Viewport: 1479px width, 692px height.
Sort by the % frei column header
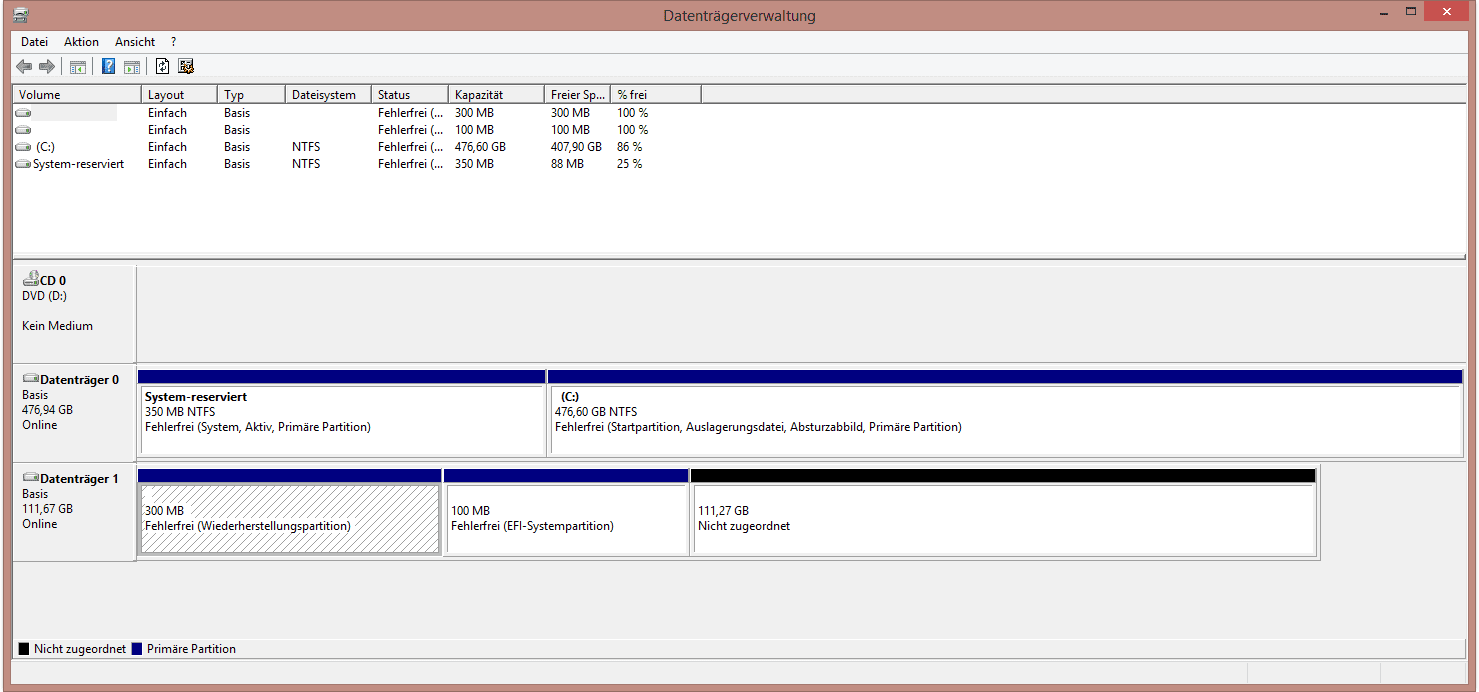[657, 94]
